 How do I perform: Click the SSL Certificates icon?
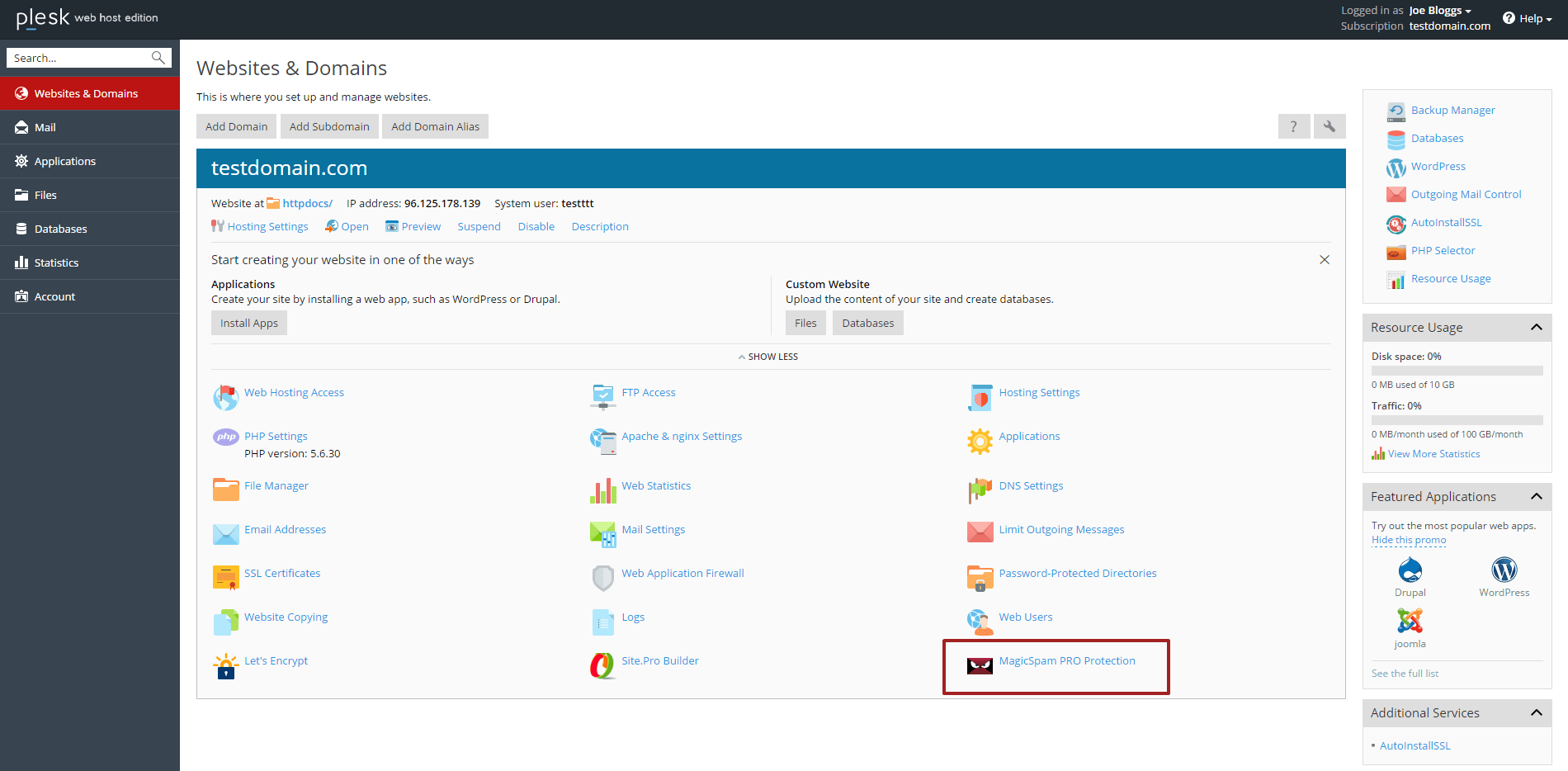225,578
